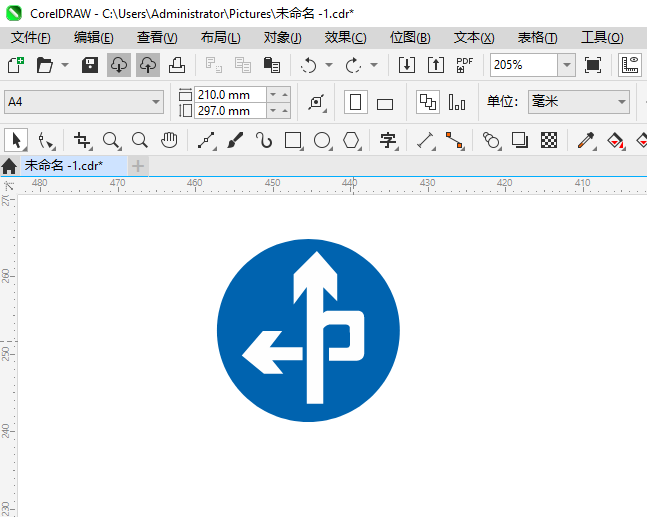Click the Import icon

point(407,65)
